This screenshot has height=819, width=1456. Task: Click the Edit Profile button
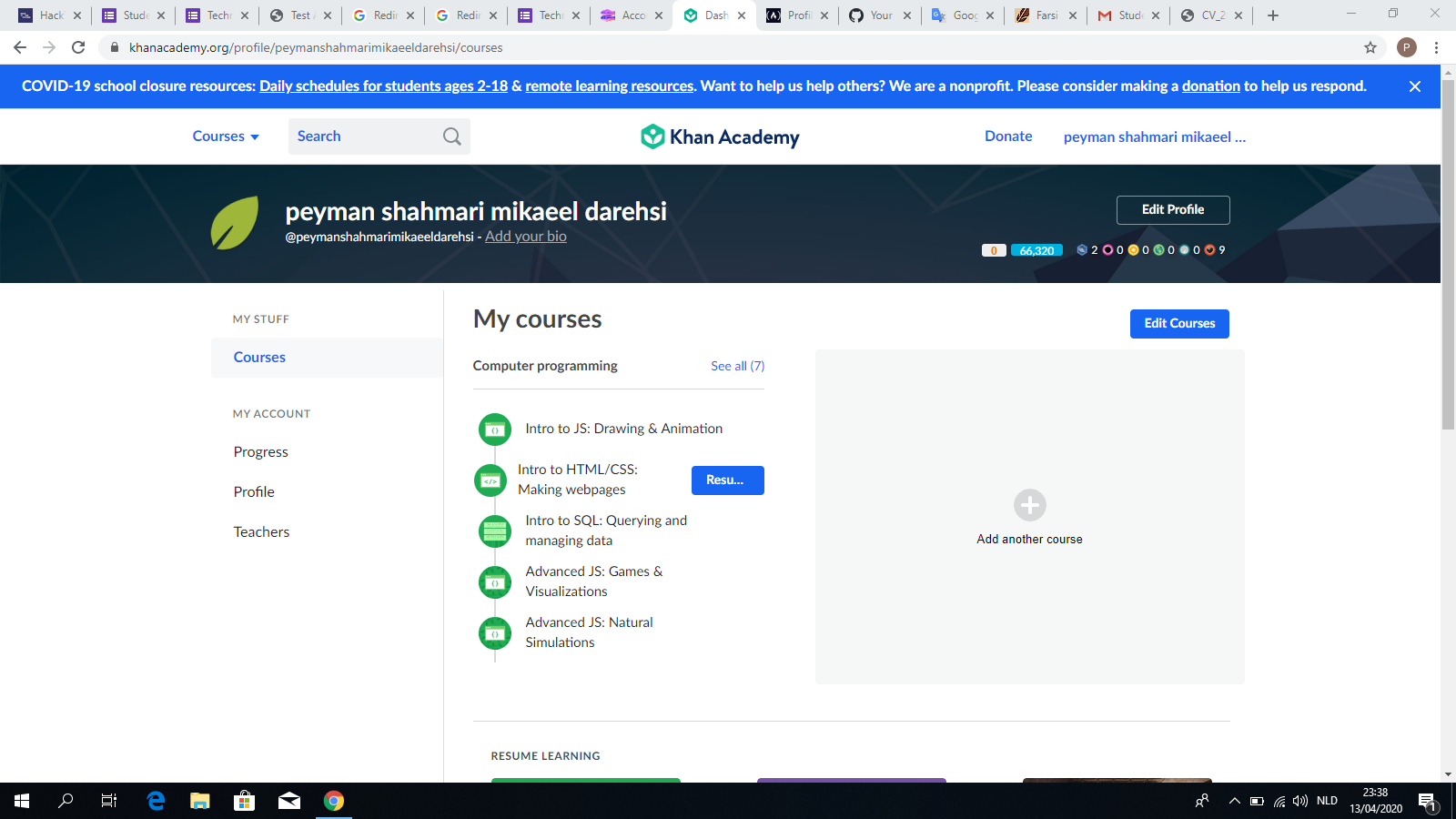[x=1173, y=210]
